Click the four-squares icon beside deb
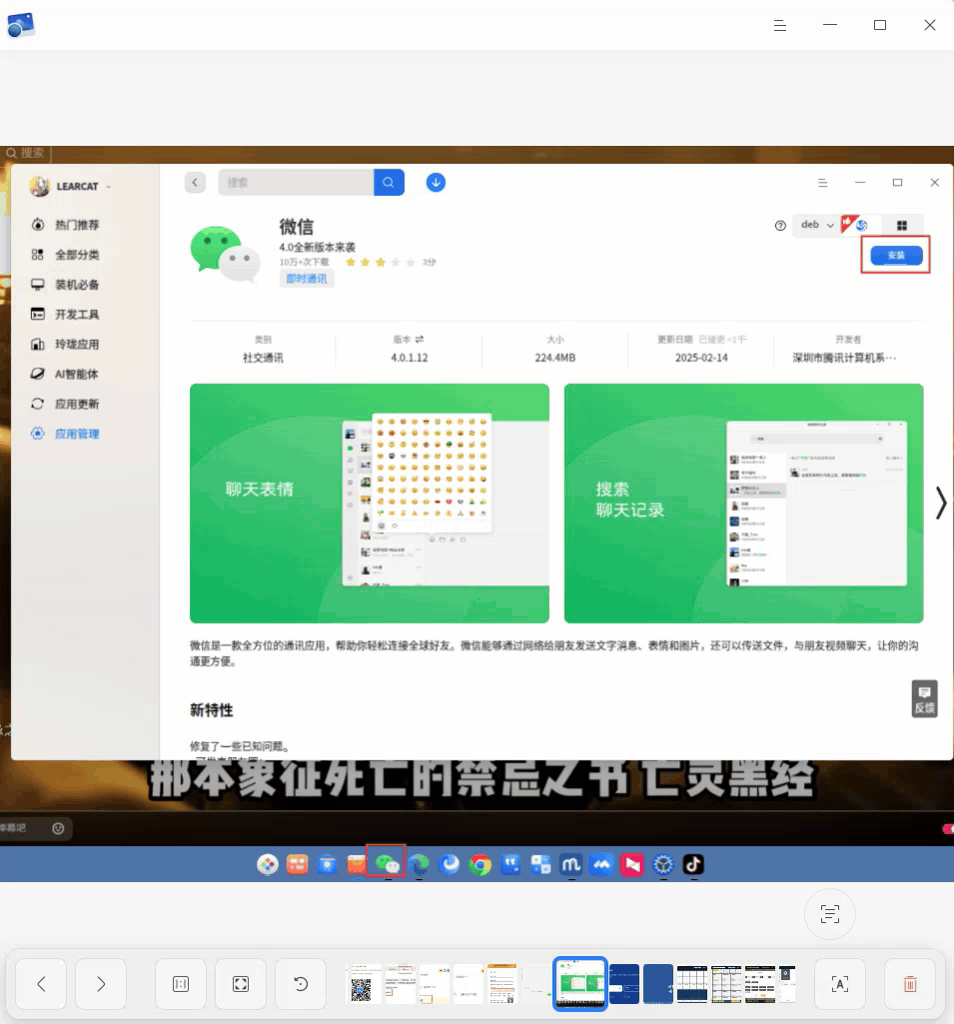Image resolution: width=954 pixels, height=1024 pixels. [x=902, y=225]
